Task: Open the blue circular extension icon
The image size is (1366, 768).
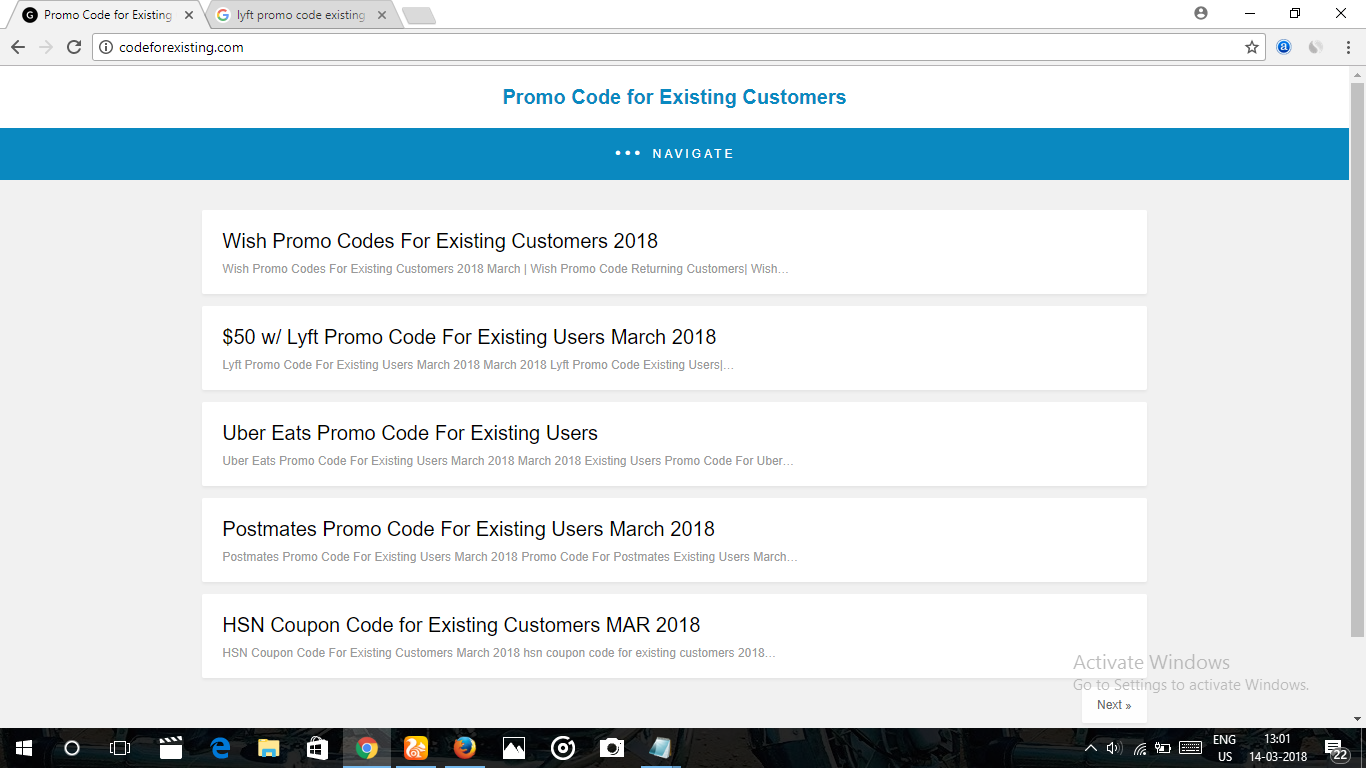Action: [1284, 47]
